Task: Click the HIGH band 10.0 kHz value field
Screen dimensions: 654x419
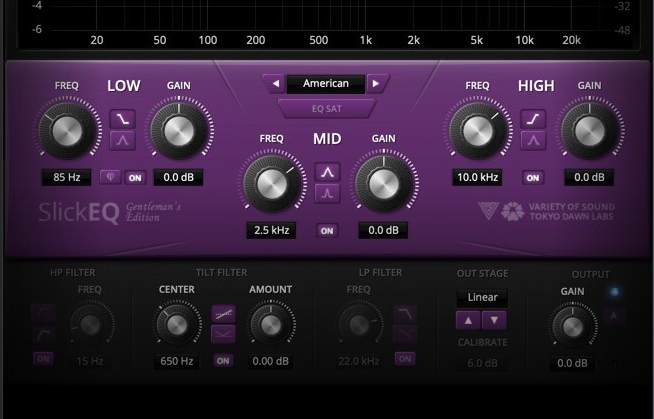Action: click(x=478, y=177)
